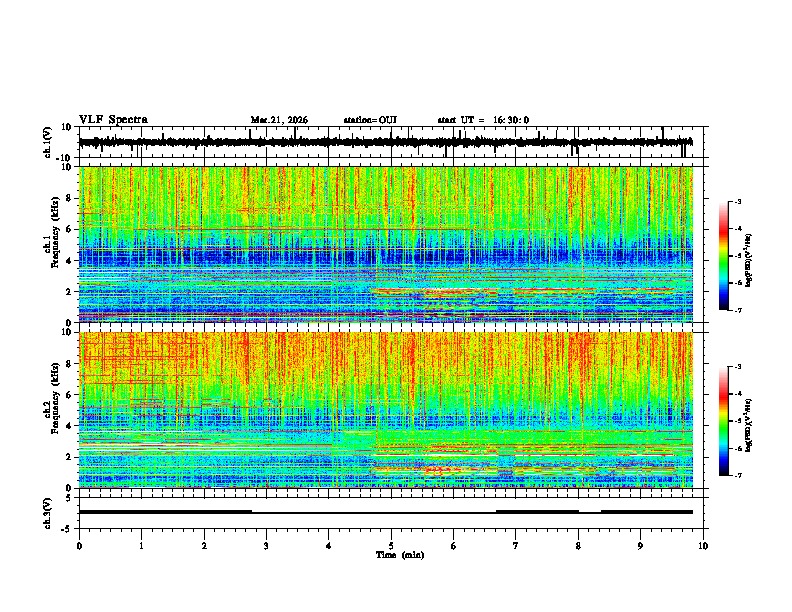Click the color bar beside the ch.2 spectrogram
792x612 pixels.
pyautogui.click(x=724, y=421)
